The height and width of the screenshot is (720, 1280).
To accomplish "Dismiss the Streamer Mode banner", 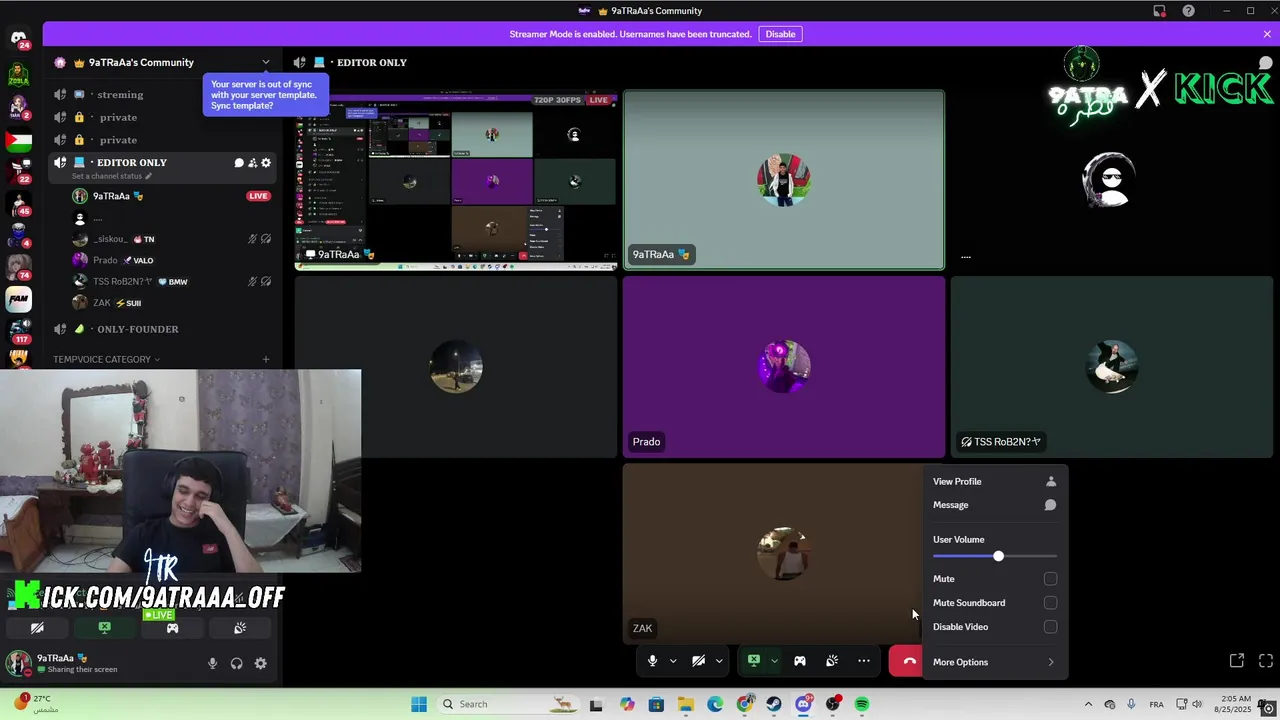I will [x=1267, y=34].
